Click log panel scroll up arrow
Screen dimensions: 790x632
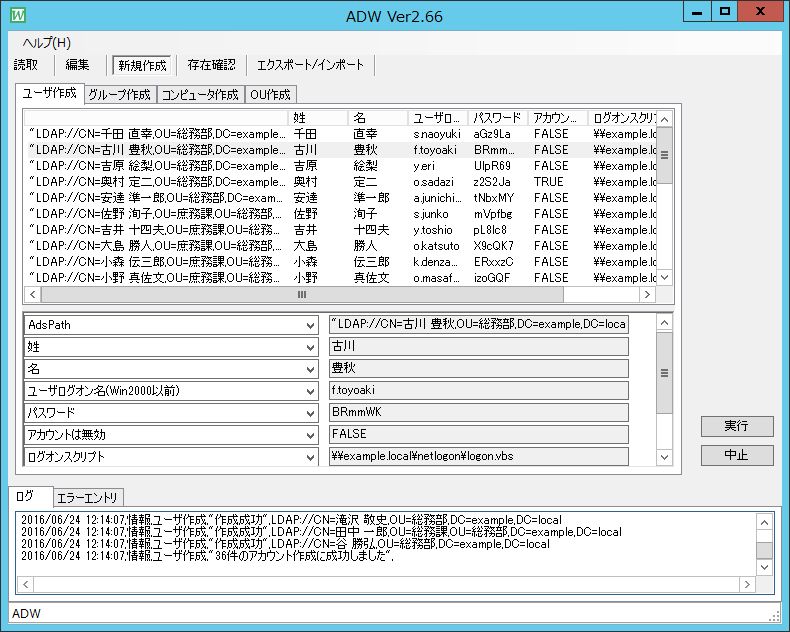(x=765, y=523)
